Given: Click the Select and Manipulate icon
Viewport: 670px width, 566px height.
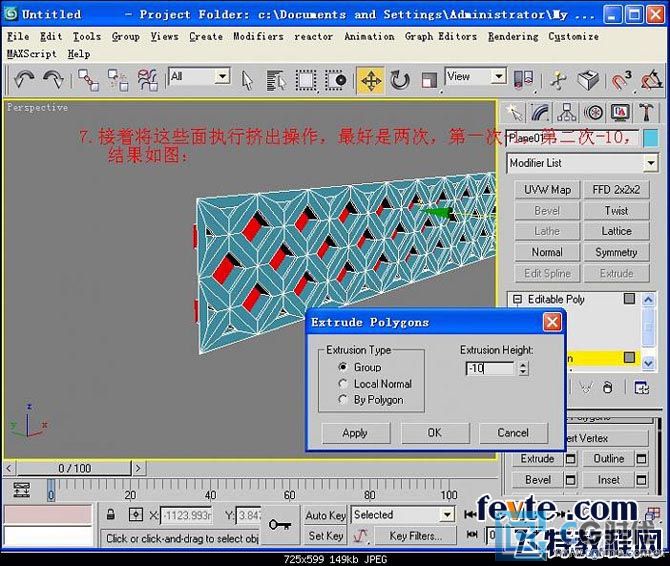Looking at the screenshot, I should pyautogui.click(x=558, y=80).
